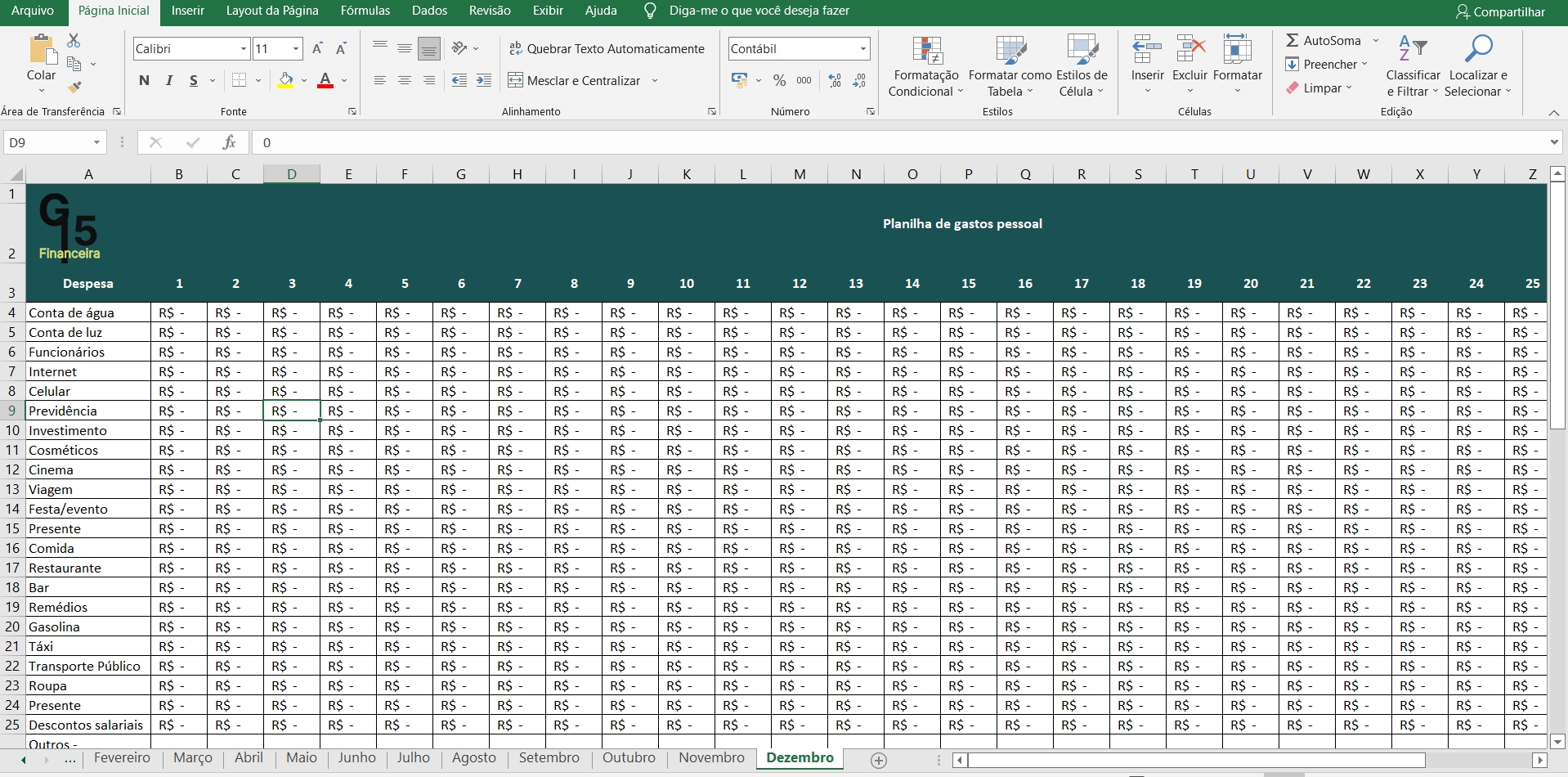
Task: Click the Excluir cells icon
Action: [x=1190, y=49]
